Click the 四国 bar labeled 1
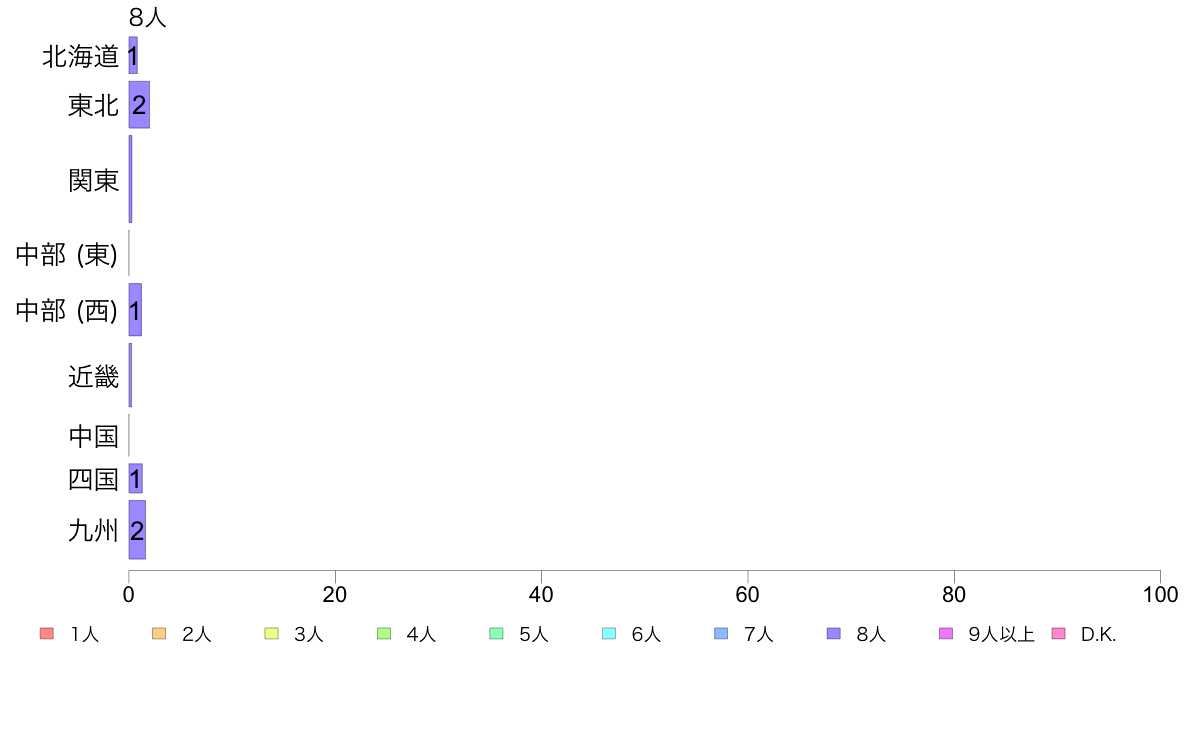This screenshot has height=736, width=1188. pyautogui.click(x=136, y=478)
